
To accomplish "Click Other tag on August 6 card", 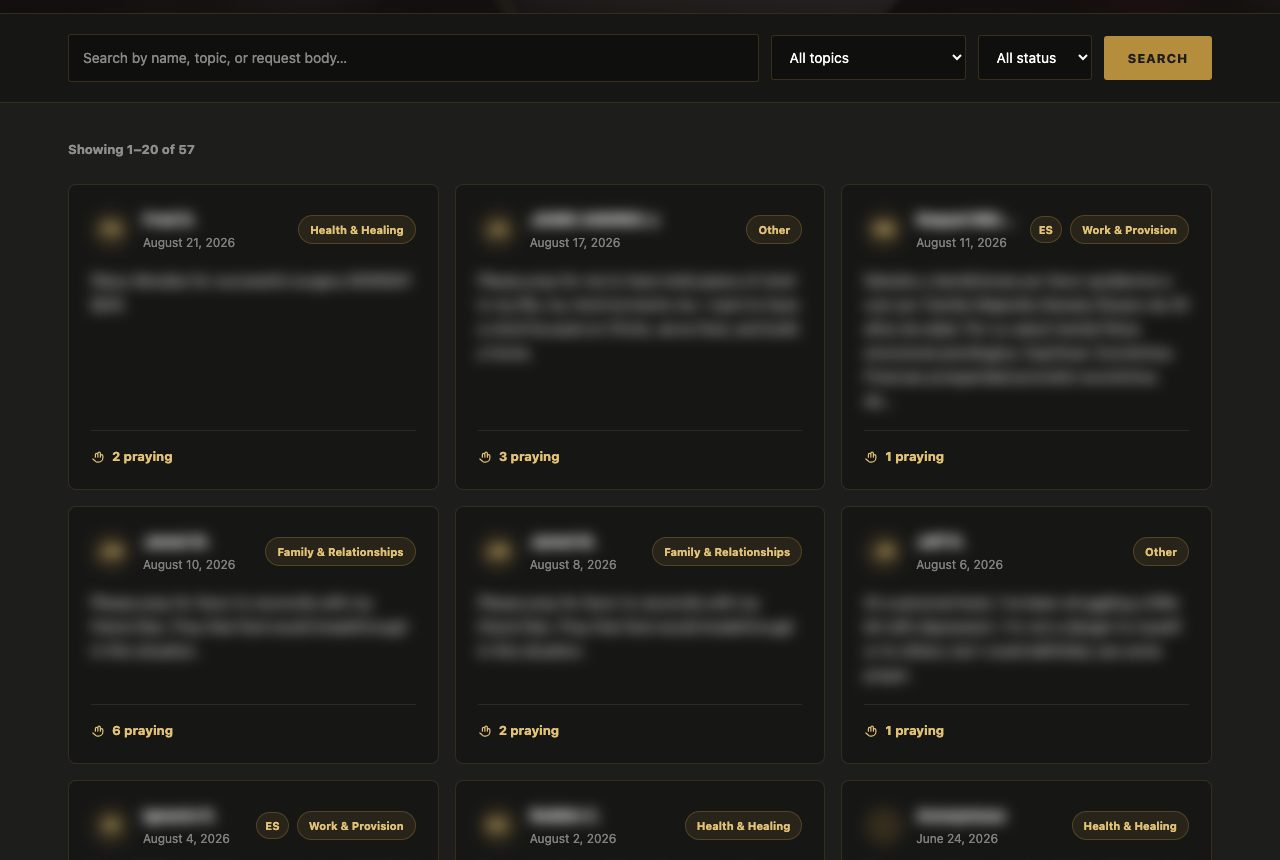I will [x=1161, y=552].
